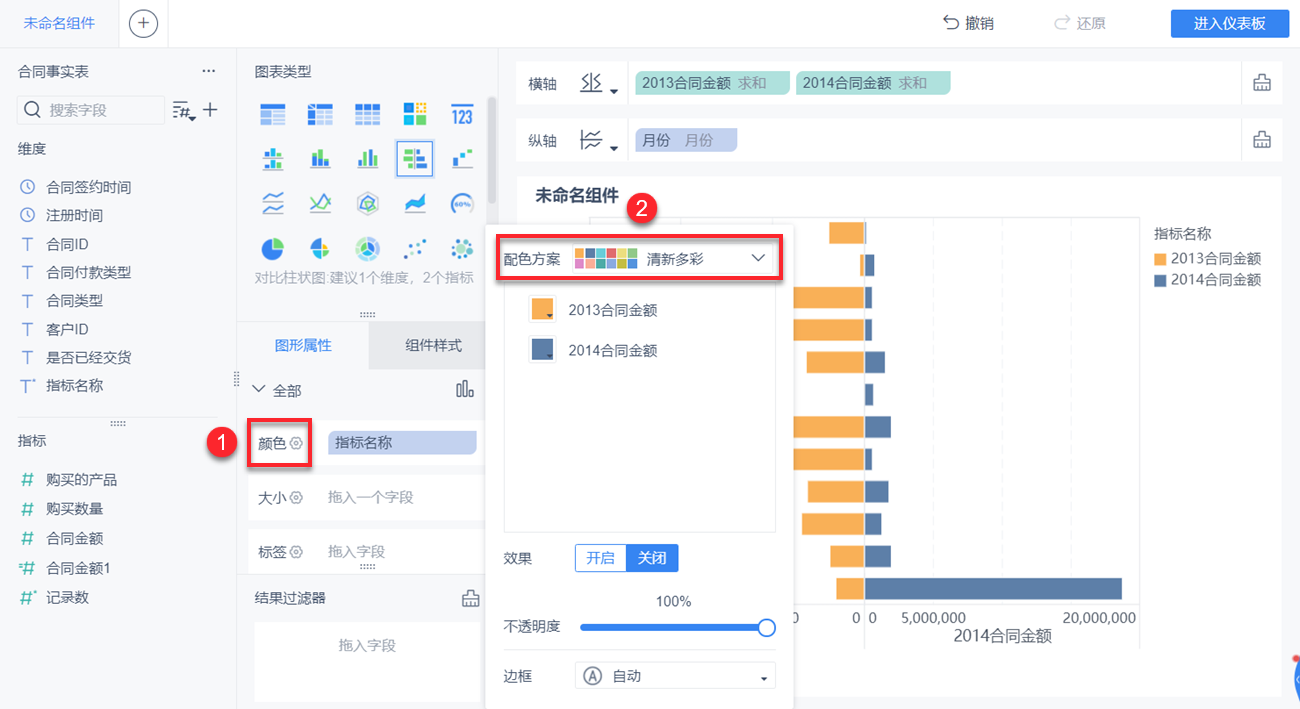
Task: Open the 纵轴 axis settings dropdown
Action: coord(599,141)
